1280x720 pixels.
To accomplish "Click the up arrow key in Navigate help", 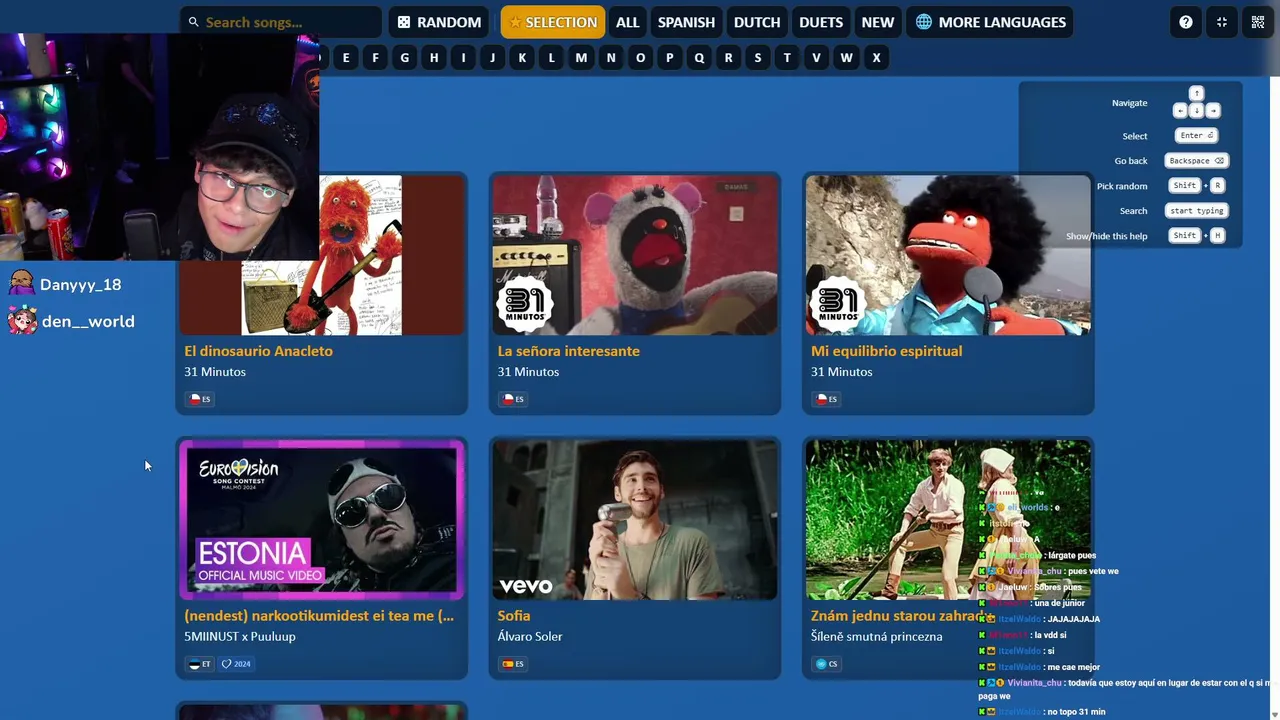I will (x=1196, y=94).
